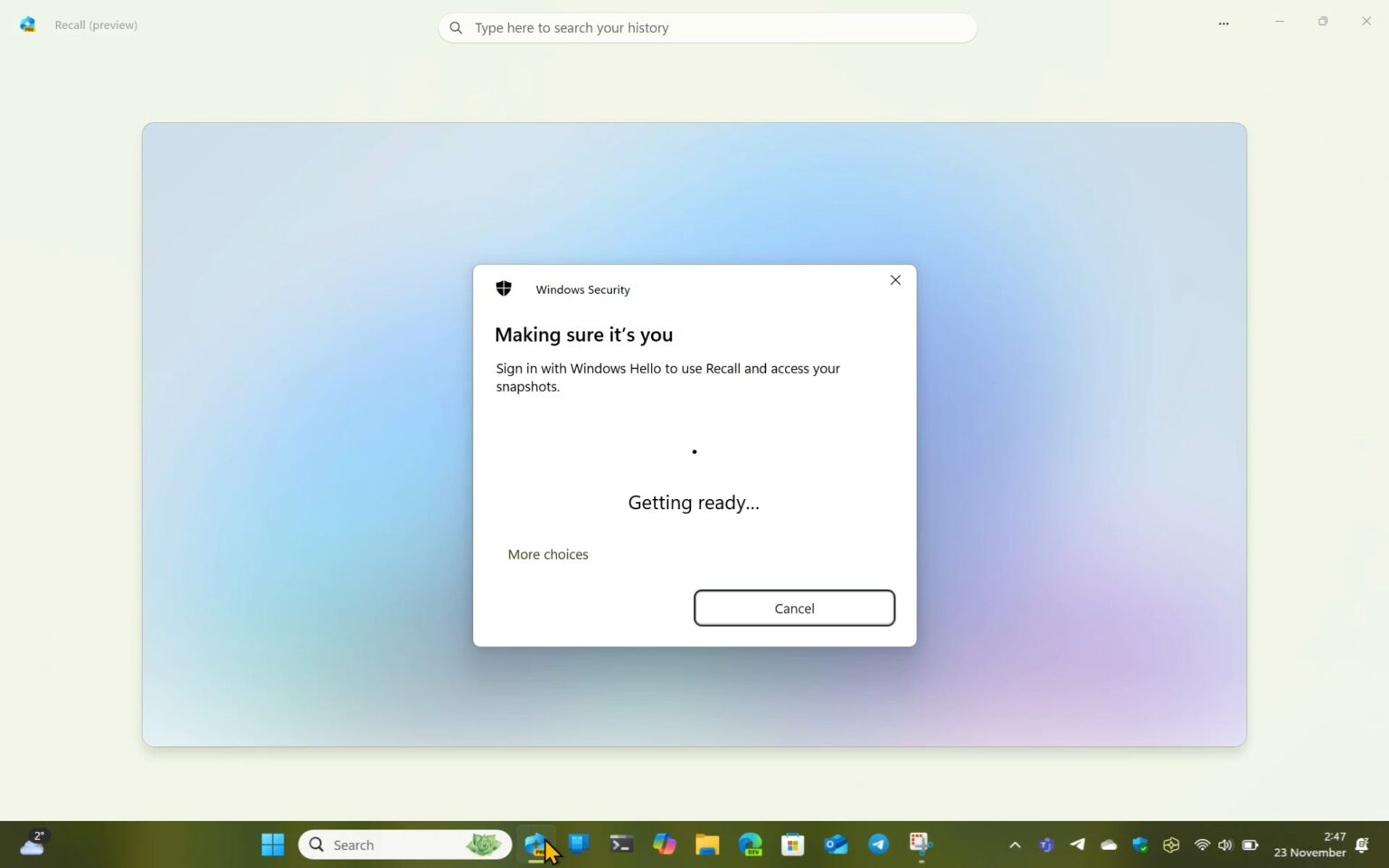Open the Microsoft Store
This screenshot has width=1389, height=868.
(x=791, y=844)
